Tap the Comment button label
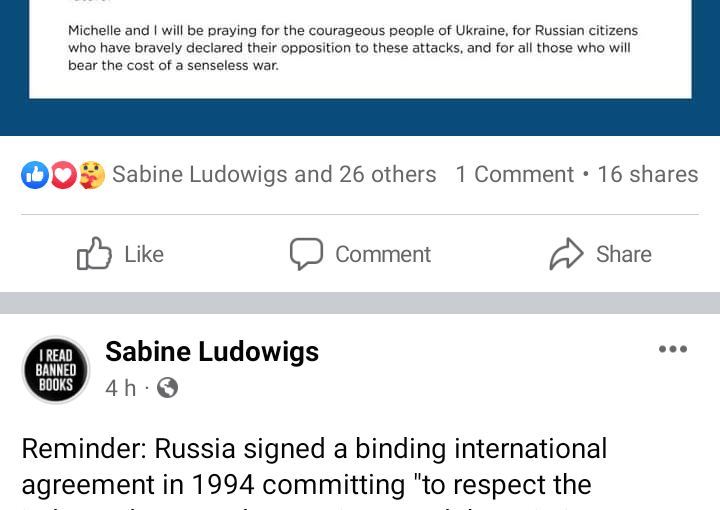Image resolution: width=720 pixels, height=510 pixels. click(383, 254)
